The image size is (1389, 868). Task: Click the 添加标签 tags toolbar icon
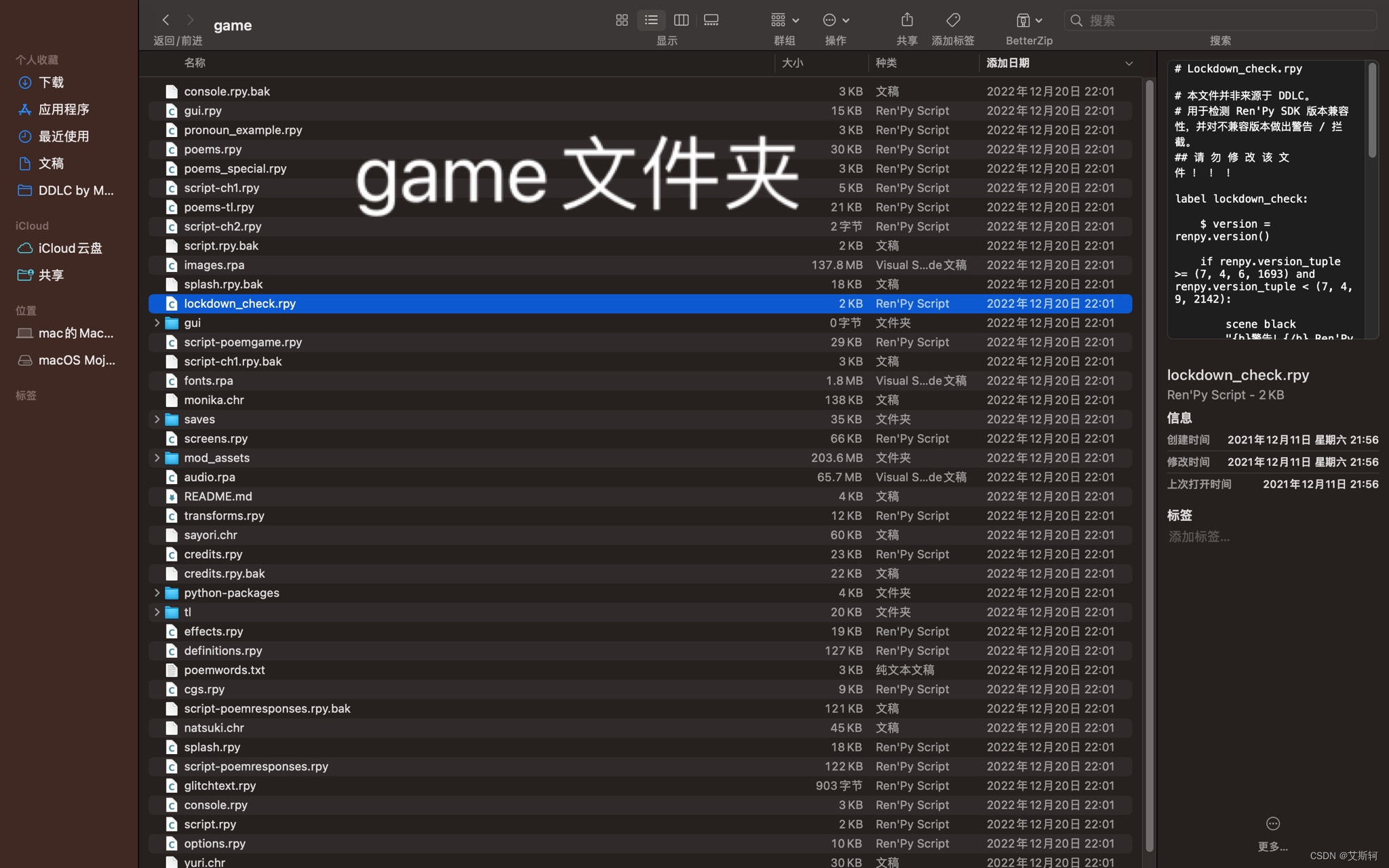coord(952,20)
